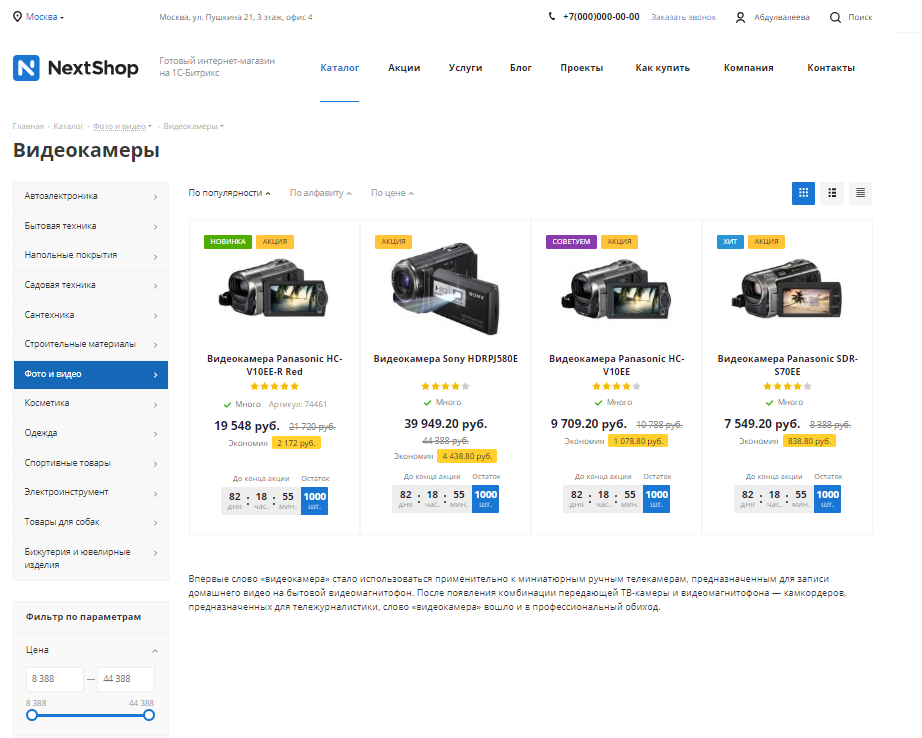Select Бижутерия и ювелирные изделия category
The height and width of the screenshot is (738, 922).
(91, 559)
